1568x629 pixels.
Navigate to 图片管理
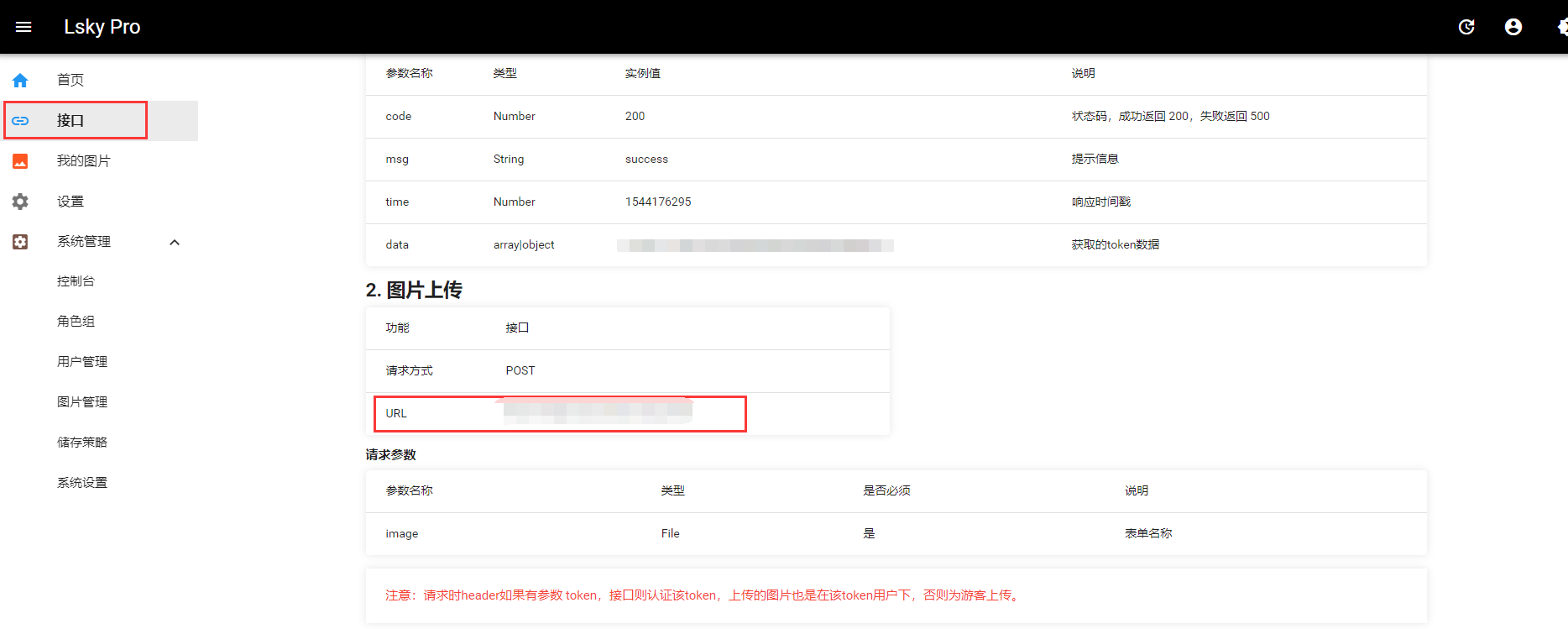[x=82, y=402]
